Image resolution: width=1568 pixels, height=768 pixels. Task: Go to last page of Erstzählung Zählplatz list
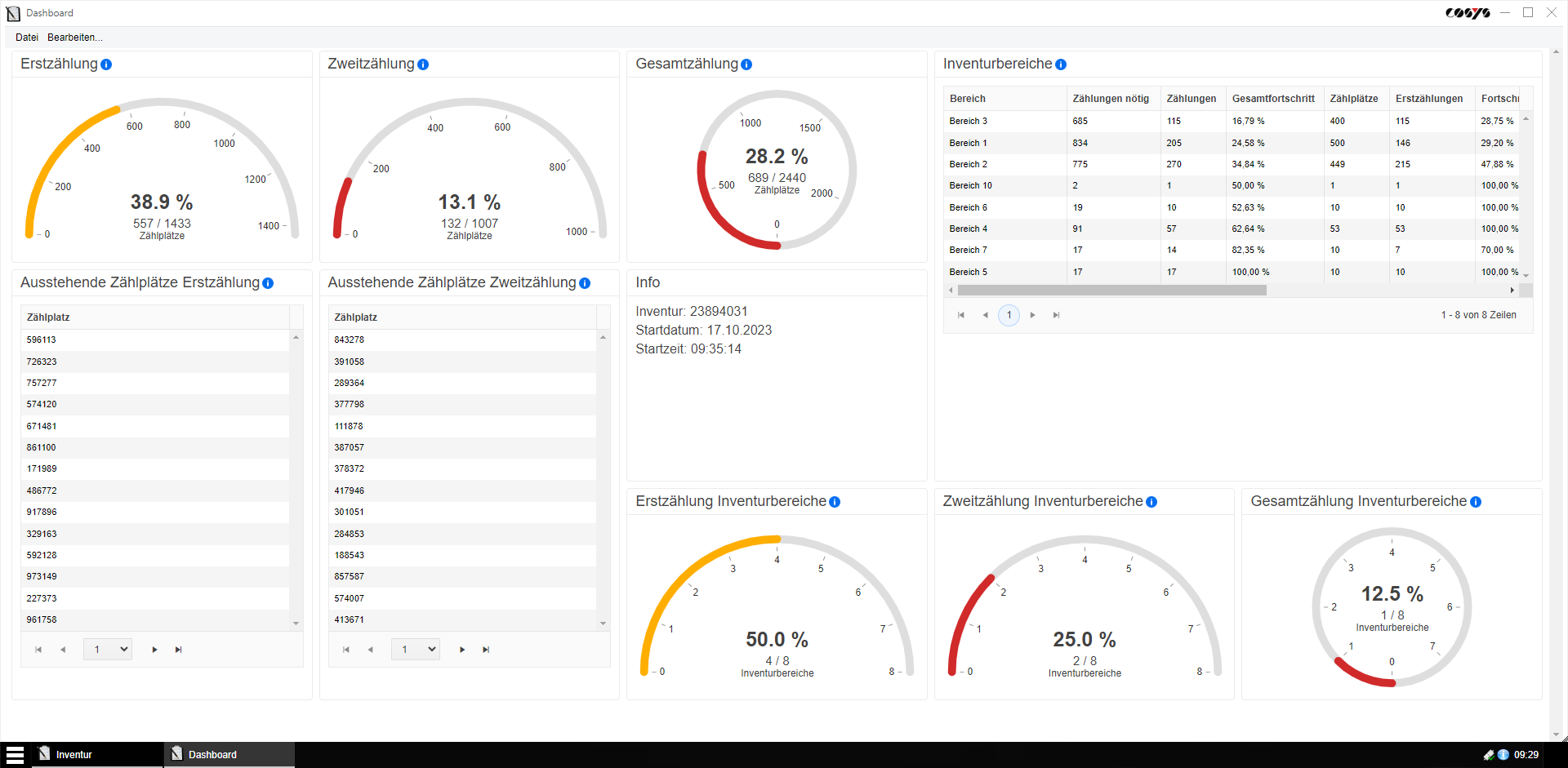[178, 650]
